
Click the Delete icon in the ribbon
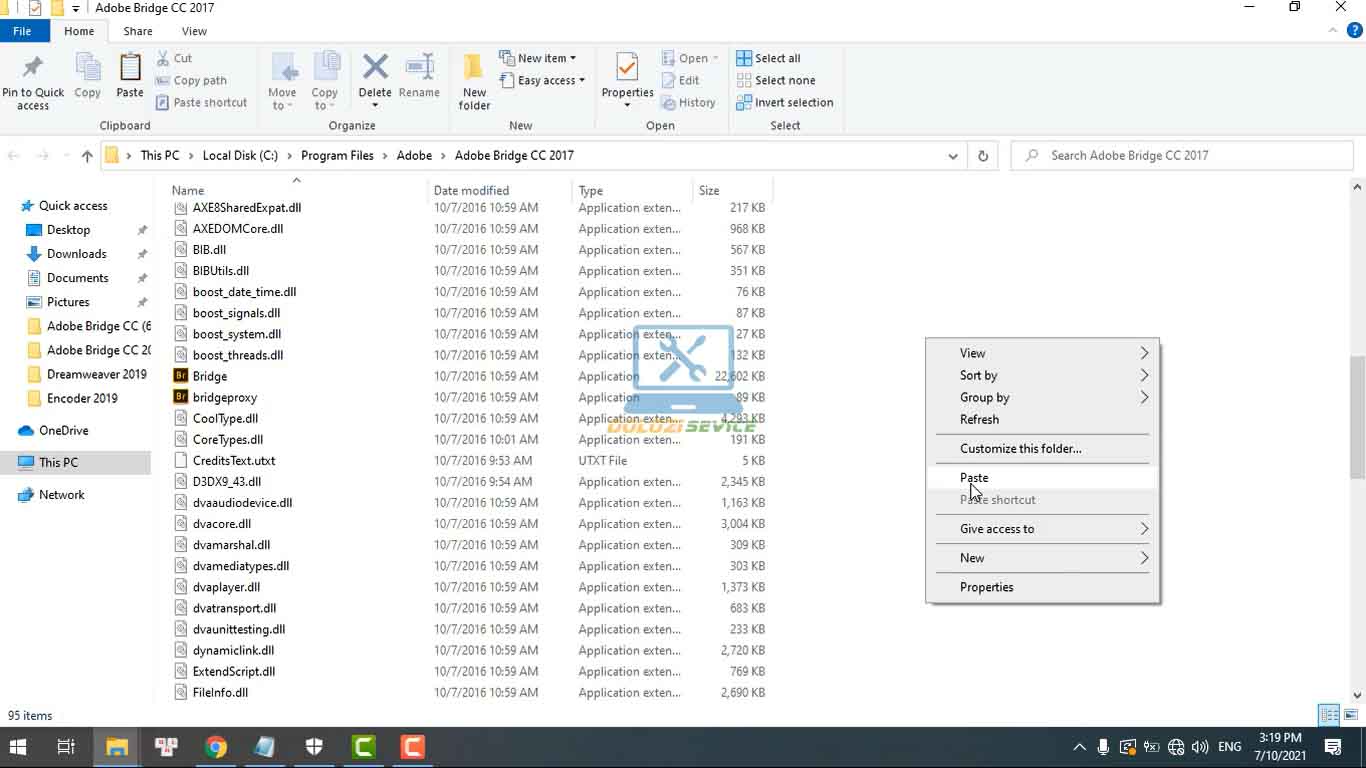375,70
